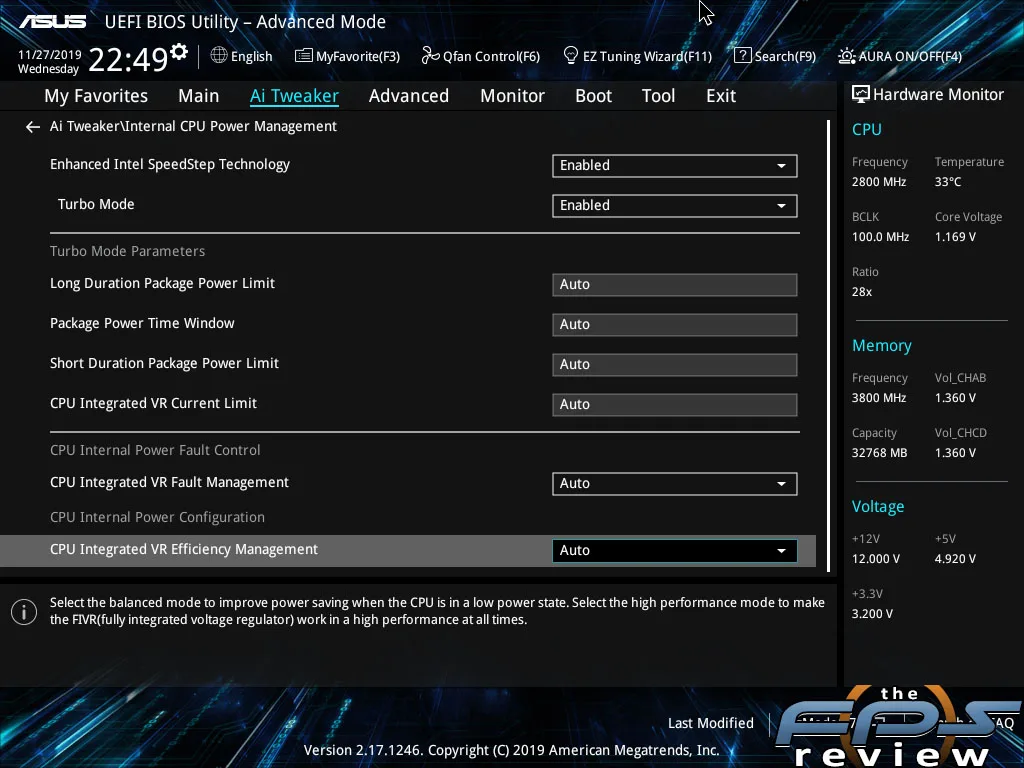
Task: Click the 22:49 clock time
Action: 128,59
